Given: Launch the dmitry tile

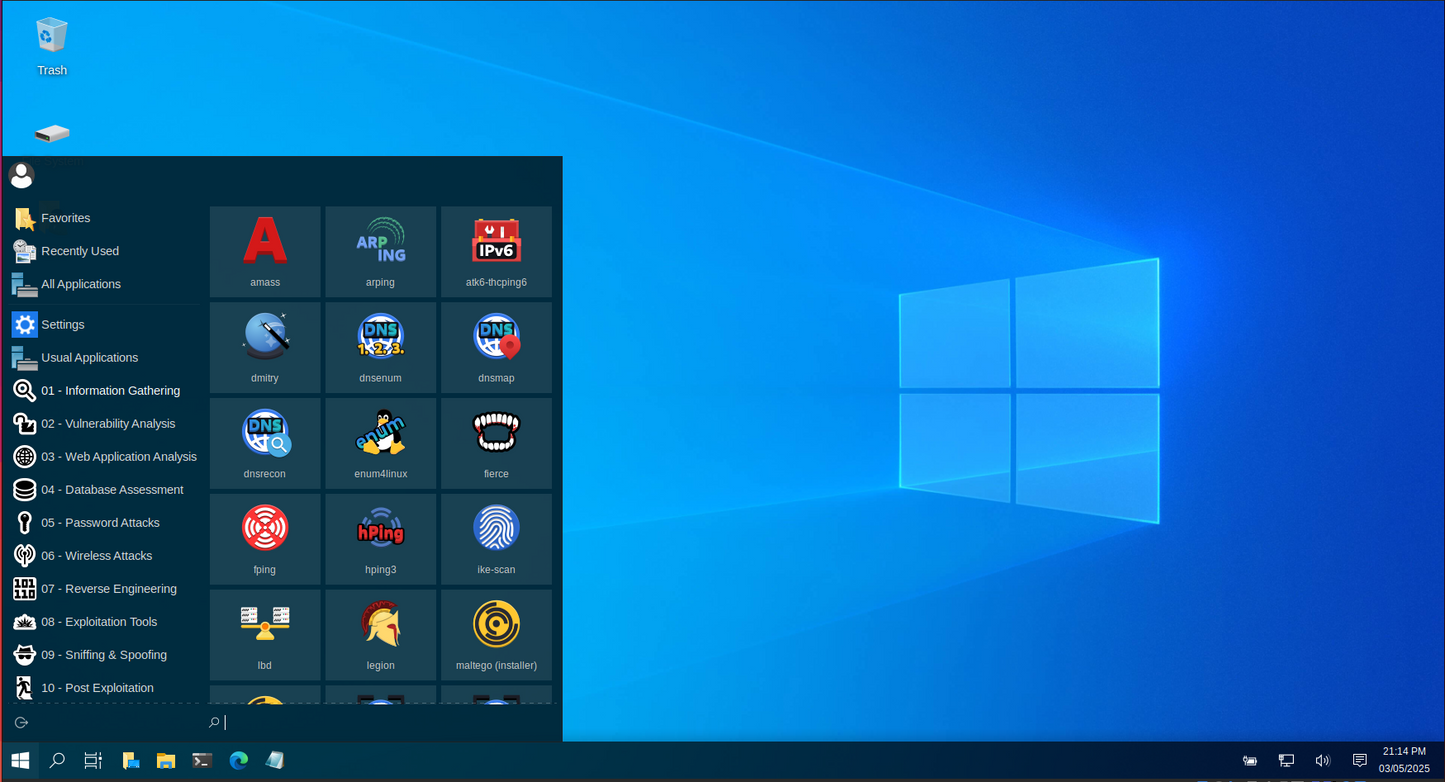Looking at the screenshot, I should coord(265,348).
